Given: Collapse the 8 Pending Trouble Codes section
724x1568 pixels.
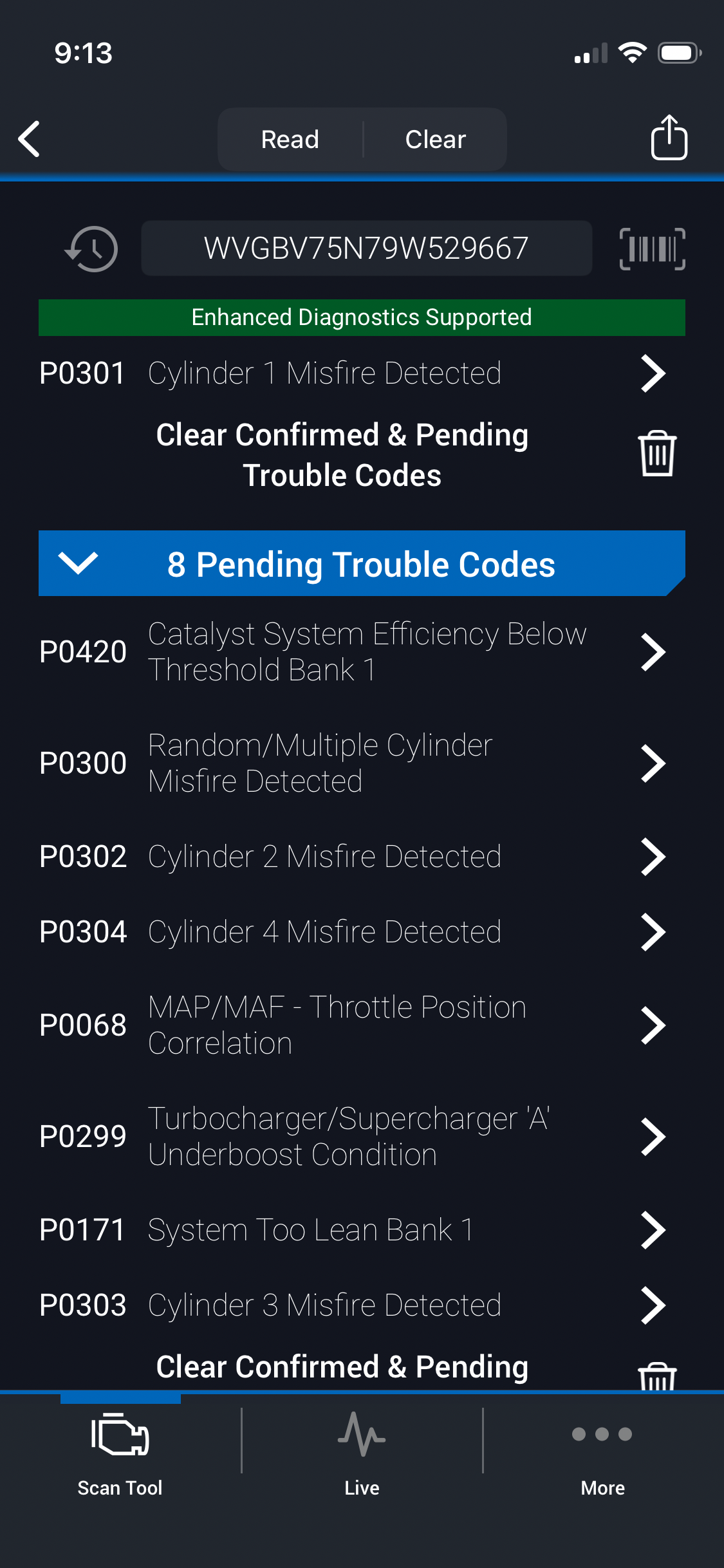Looking at the screenshot, I should coord(79,563).
